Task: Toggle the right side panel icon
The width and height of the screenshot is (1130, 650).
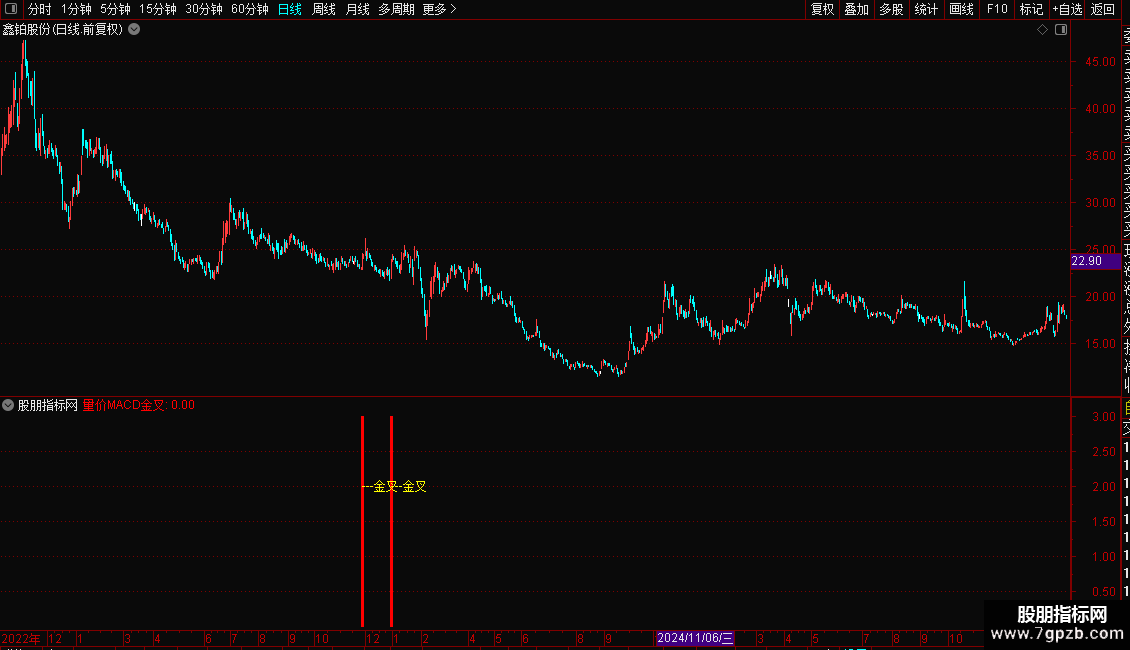Action: (x=1061, y=30)
